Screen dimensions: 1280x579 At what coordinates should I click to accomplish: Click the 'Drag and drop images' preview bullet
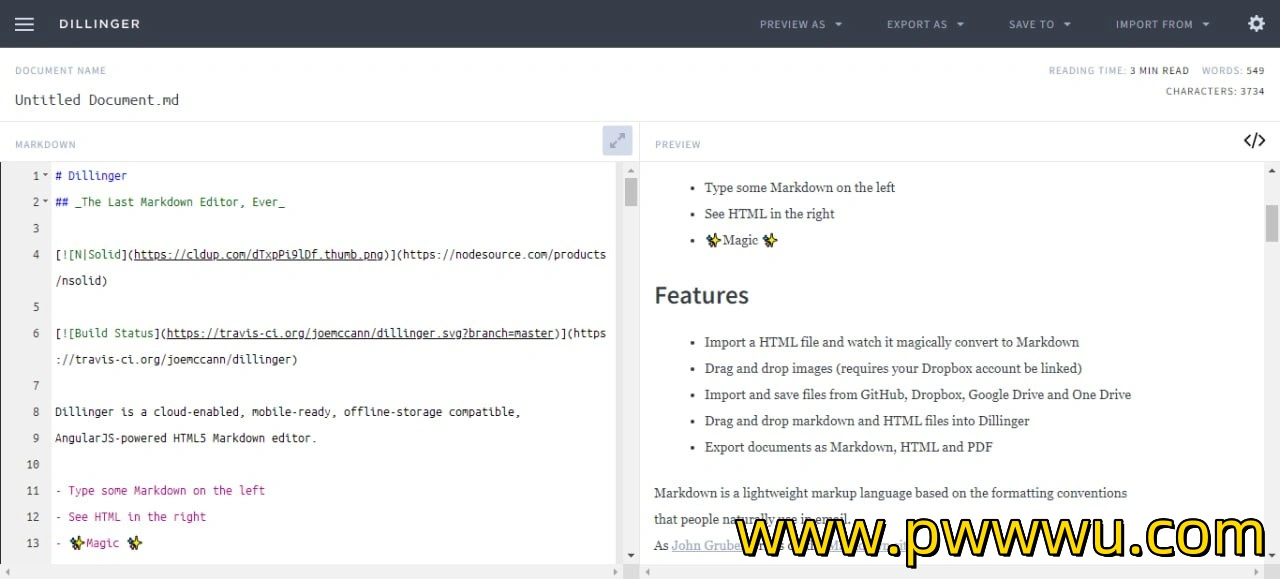pos(893,368)
